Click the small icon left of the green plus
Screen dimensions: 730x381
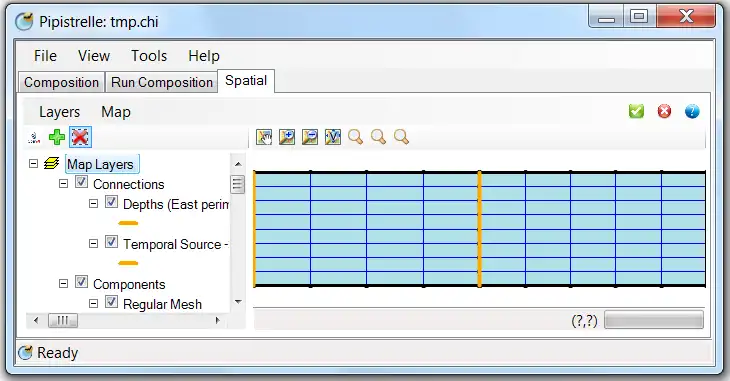tap(34, 137)
